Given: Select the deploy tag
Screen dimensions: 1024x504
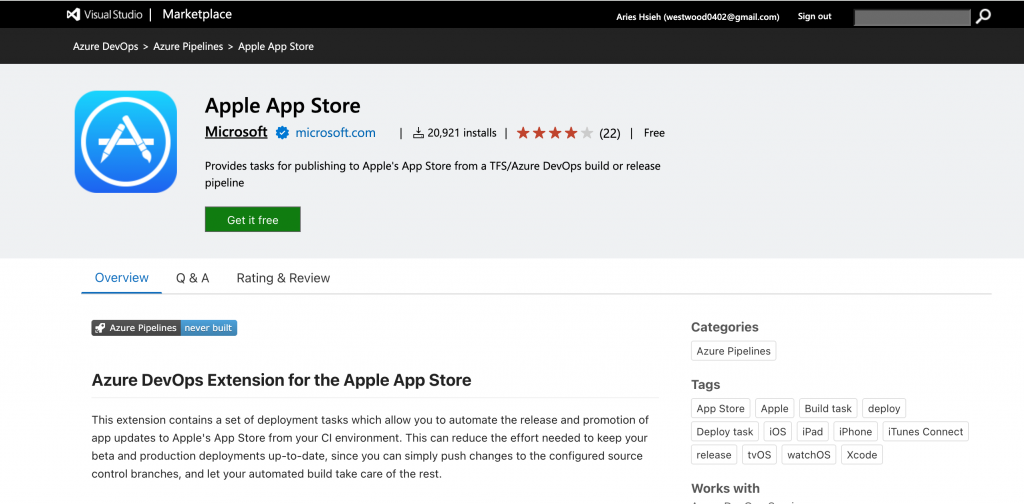Looking at the screenshot, I should pyautogui.click(x=884, y=409).
